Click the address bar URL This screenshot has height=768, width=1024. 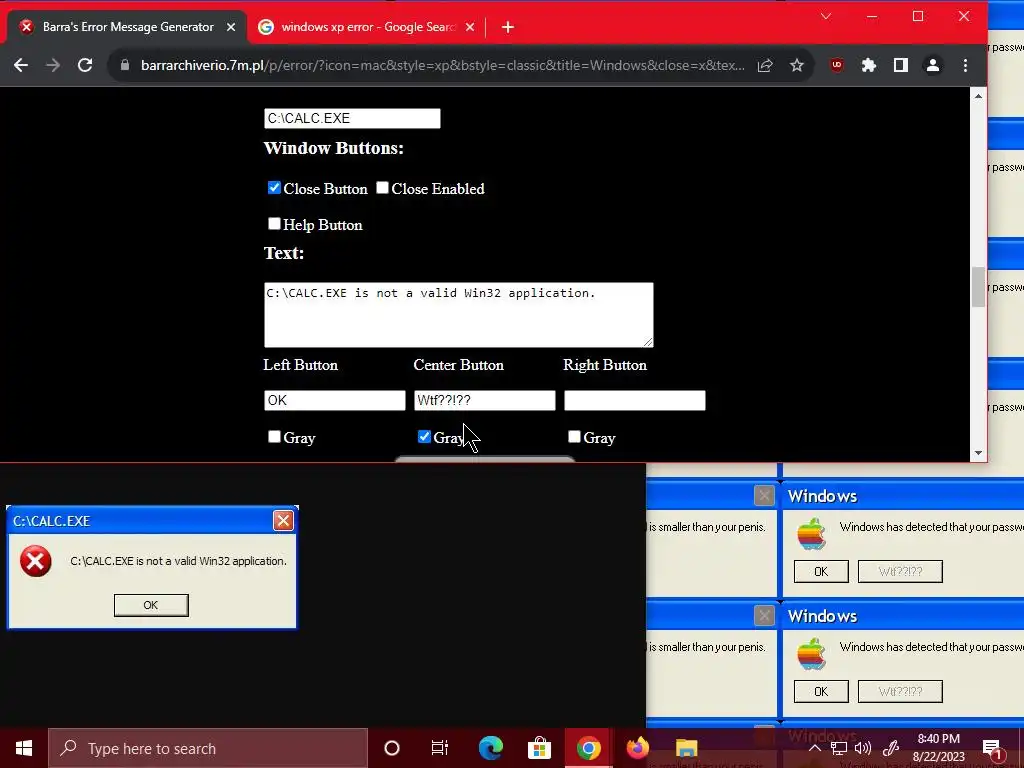pyautogui.click(x=442, y=65)
